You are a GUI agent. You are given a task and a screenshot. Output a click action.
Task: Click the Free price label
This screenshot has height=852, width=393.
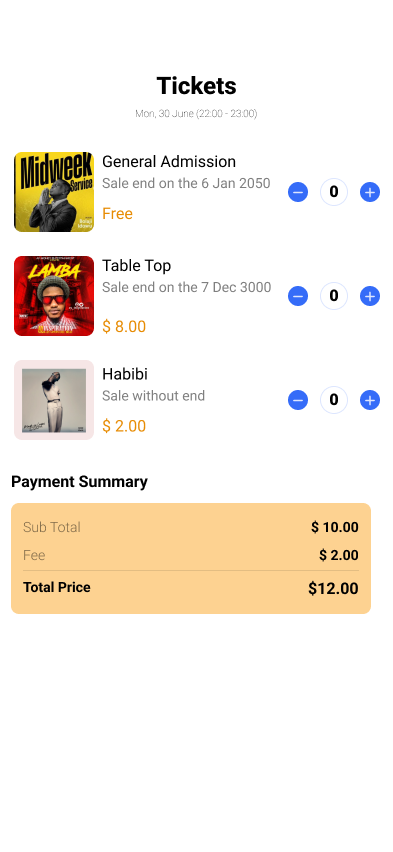pos(117,214)
